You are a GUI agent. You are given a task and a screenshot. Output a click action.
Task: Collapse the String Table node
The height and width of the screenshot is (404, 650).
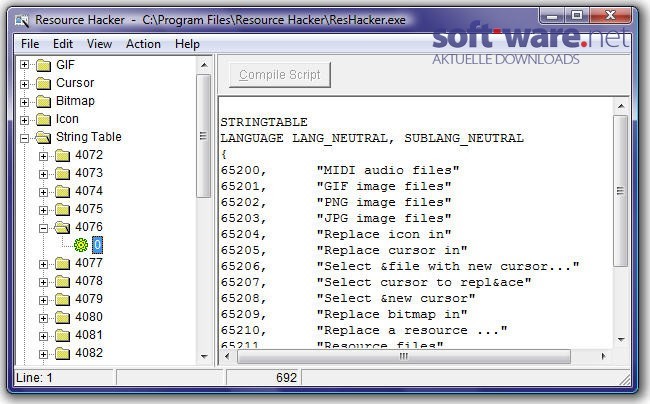tap(24, 138)
